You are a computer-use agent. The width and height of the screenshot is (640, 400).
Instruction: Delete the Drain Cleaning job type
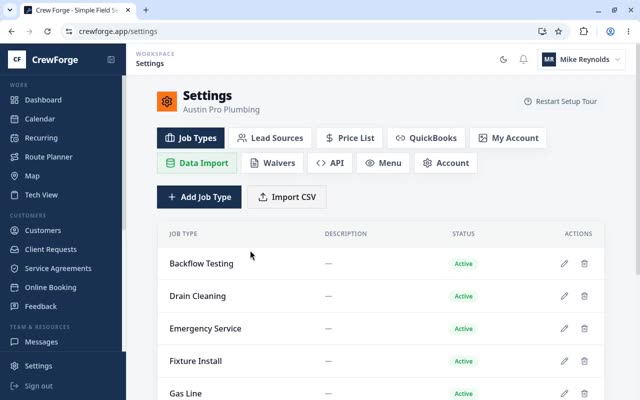tap(584, 296)
